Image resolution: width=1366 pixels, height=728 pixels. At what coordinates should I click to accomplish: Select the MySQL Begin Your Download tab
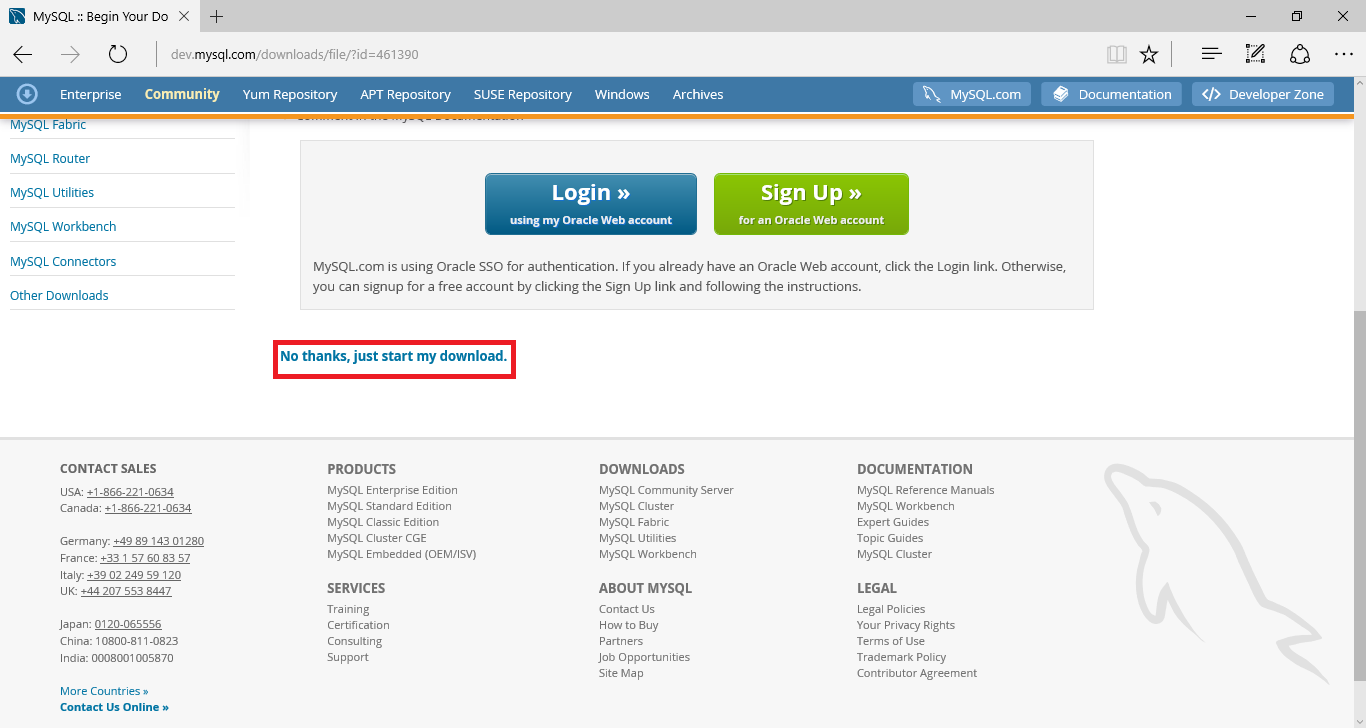point(98,16)
